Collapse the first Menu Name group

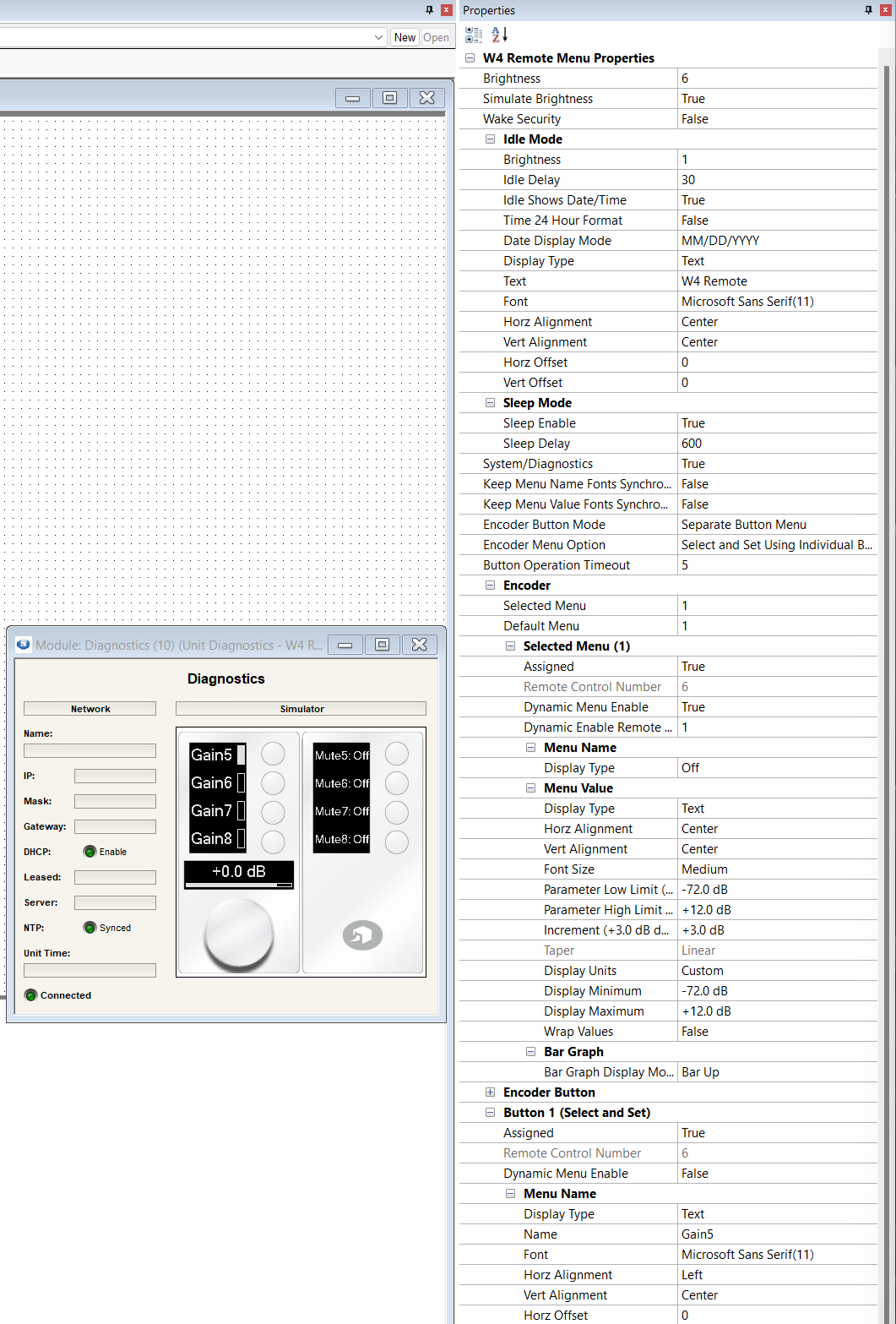click(x=530, y=748)
